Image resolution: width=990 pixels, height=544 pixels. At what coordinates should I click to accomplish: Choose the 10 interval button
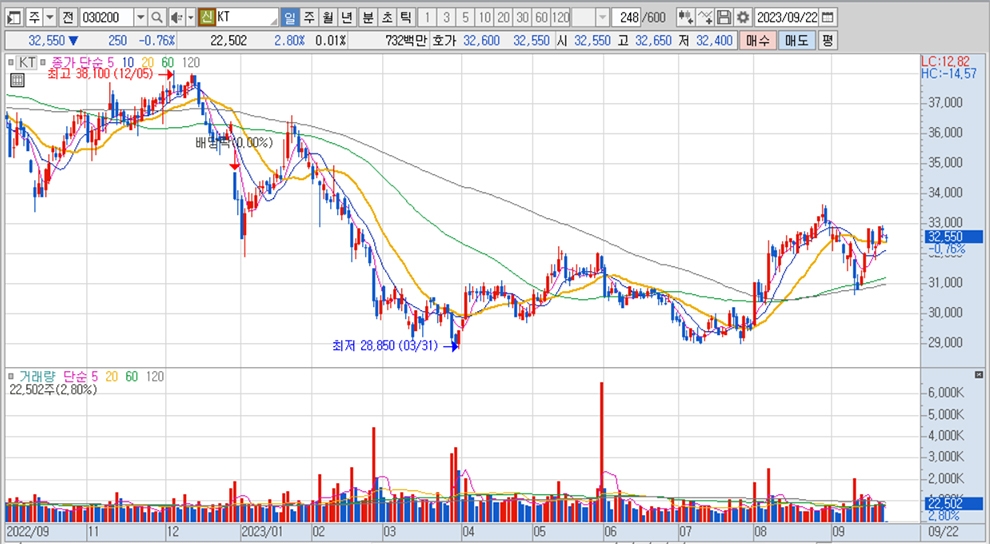point(484,17)
